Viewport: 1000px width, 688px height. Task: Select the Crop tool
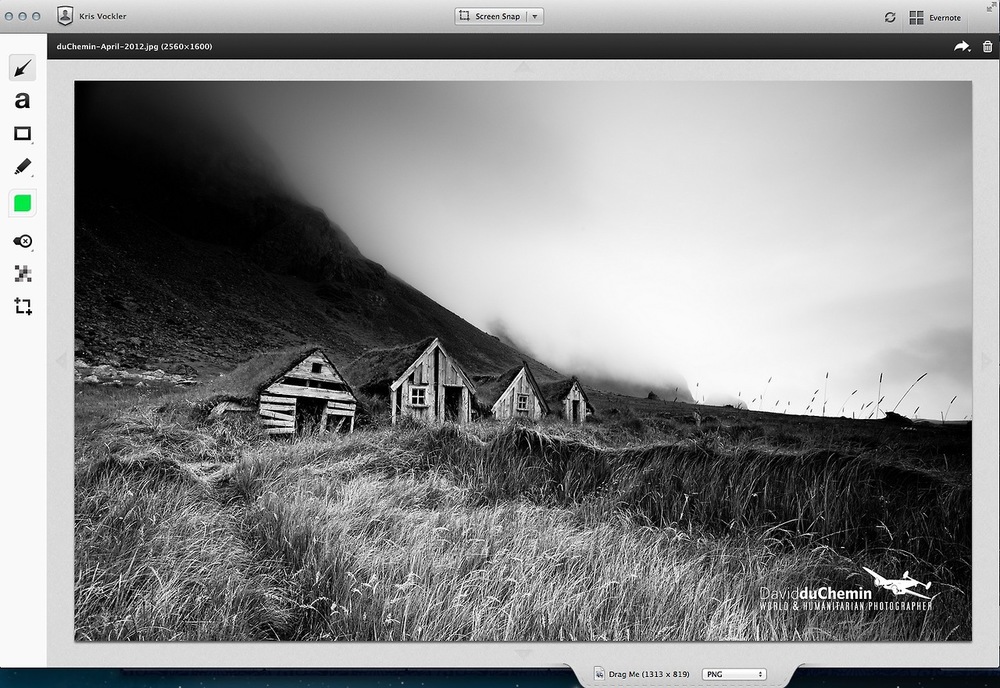[22, 306]
